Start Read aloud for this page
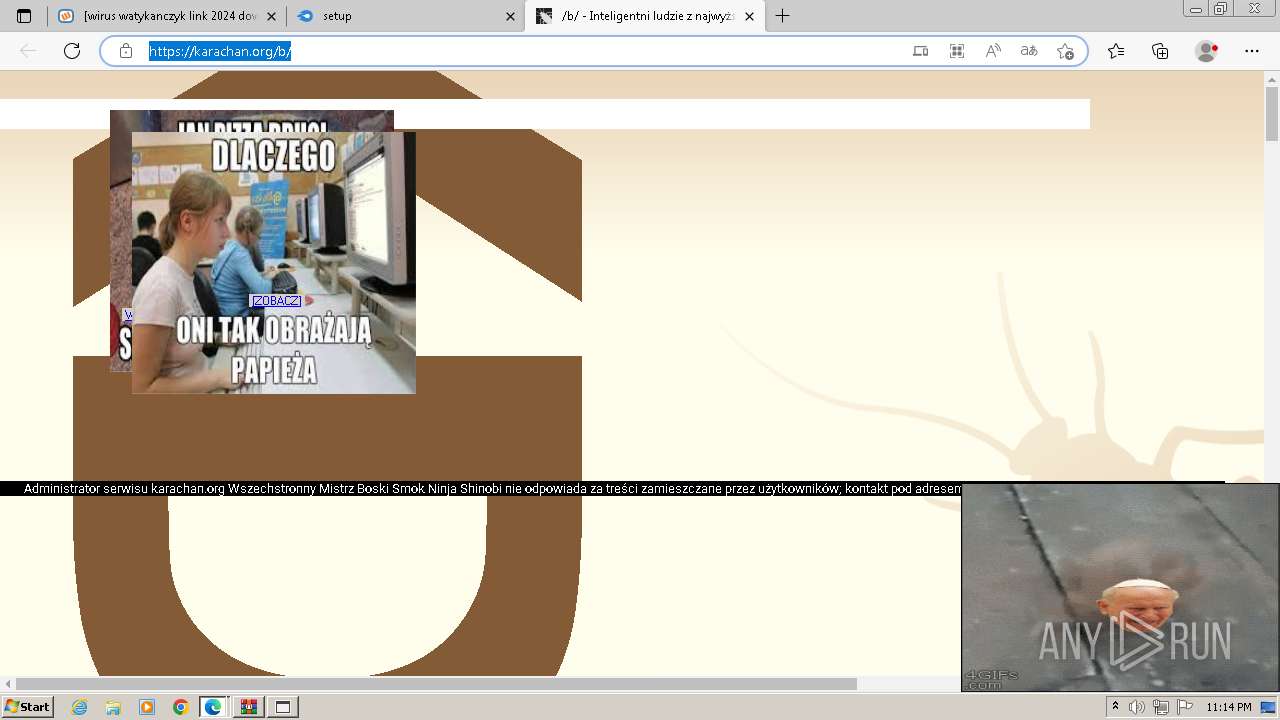Screen dimensions: 1280x720 (993, 51)
